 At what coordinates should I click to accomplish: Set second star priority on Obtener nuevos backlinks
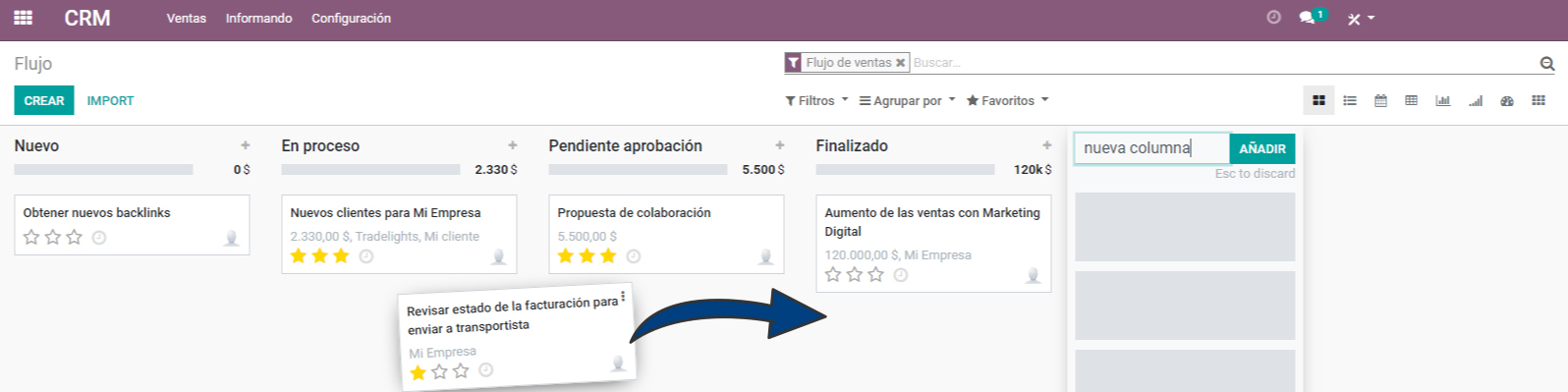pyautogui.click(x=53, y=237)
